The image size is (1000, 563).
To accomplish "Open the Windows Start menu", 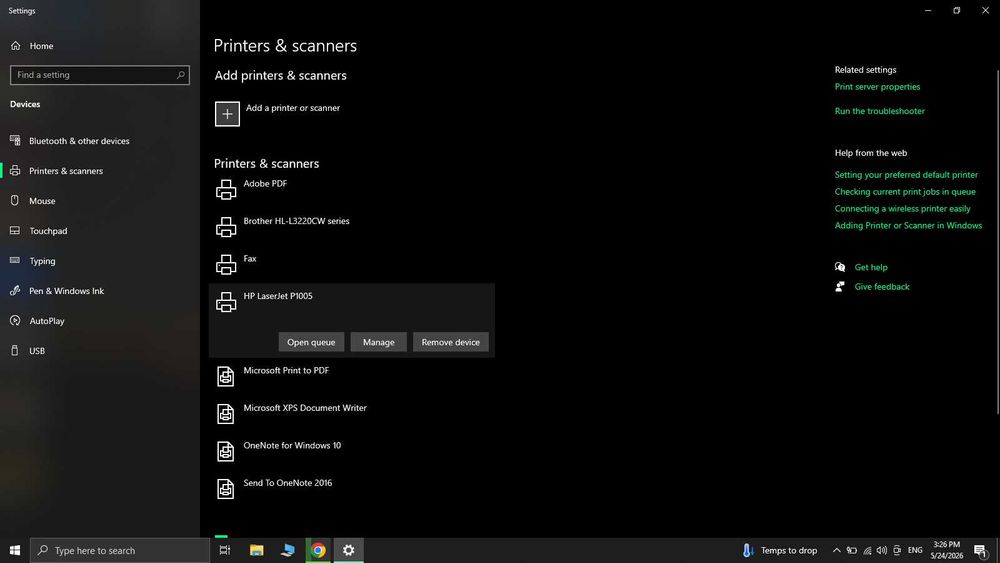I will pyautogui.click(x=15, y=550).
